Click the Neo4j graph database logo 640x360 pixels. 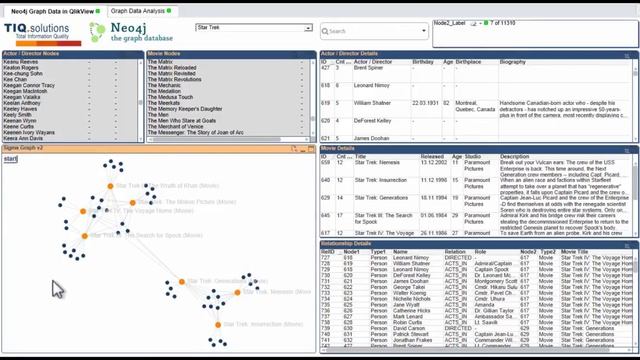coord(131,32)
